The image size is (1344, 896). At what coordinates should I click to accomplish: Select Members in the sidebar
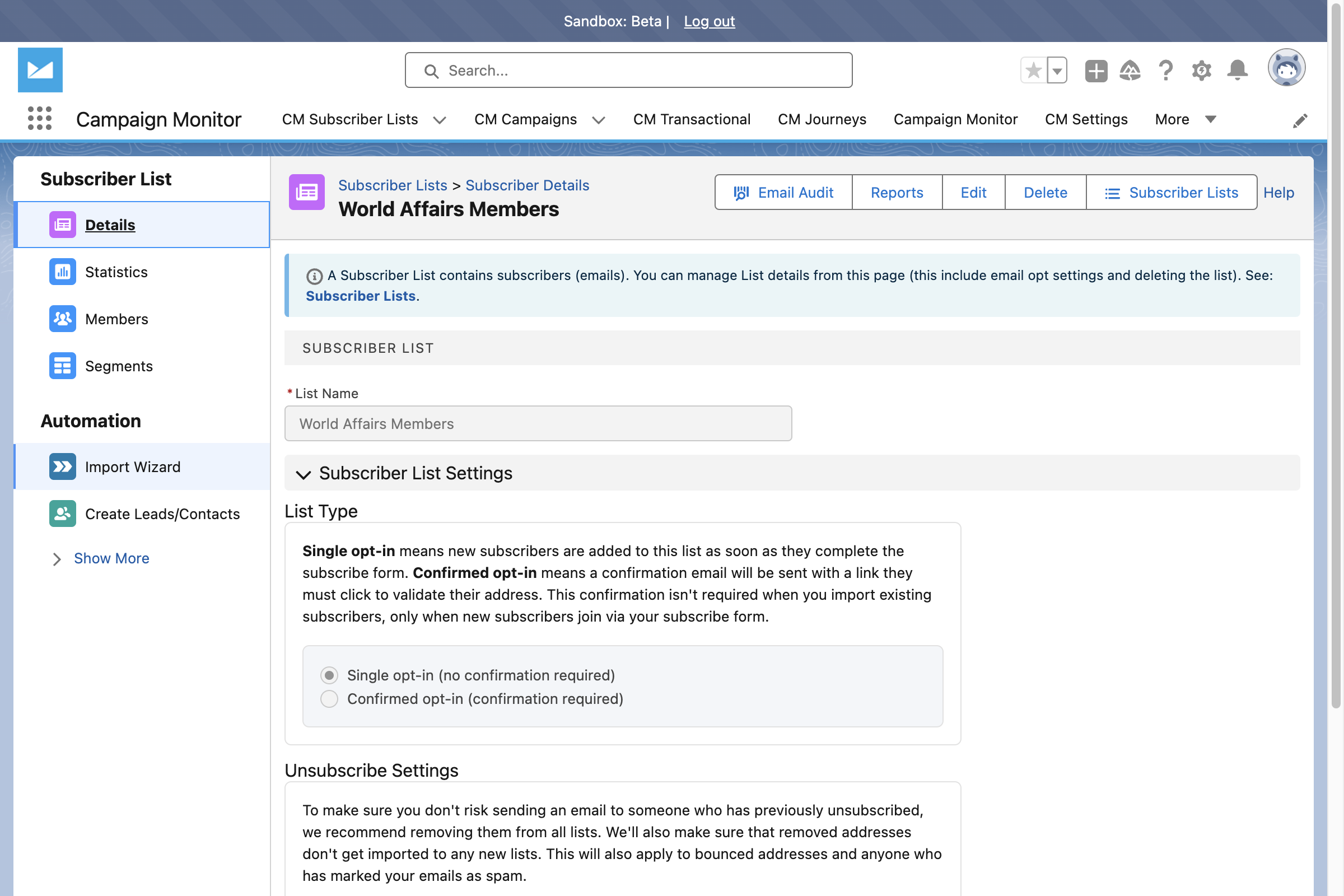(x=142, y=318)
